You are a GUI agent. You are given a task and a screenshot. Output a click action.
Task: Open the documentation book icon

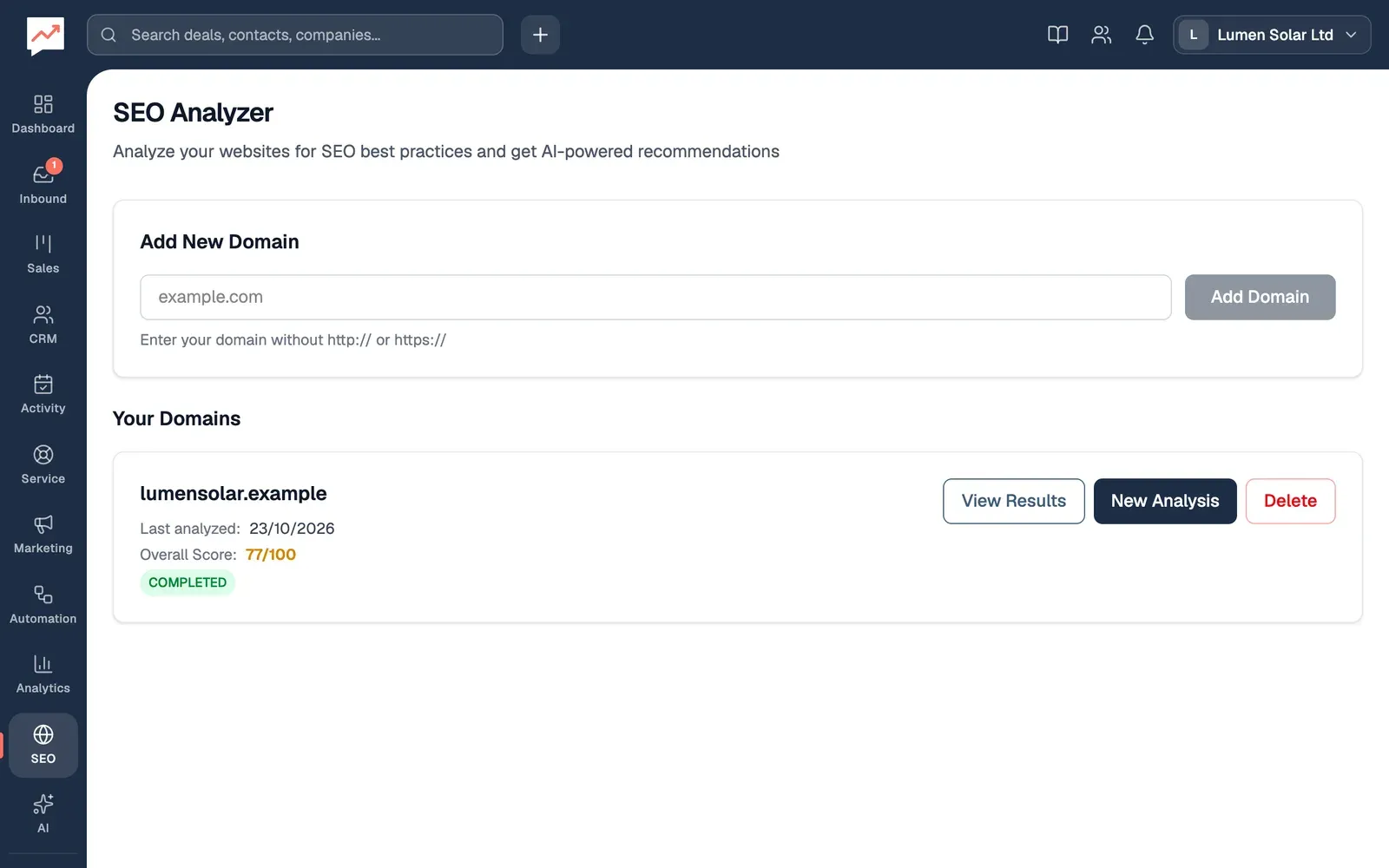point(1057,35)
